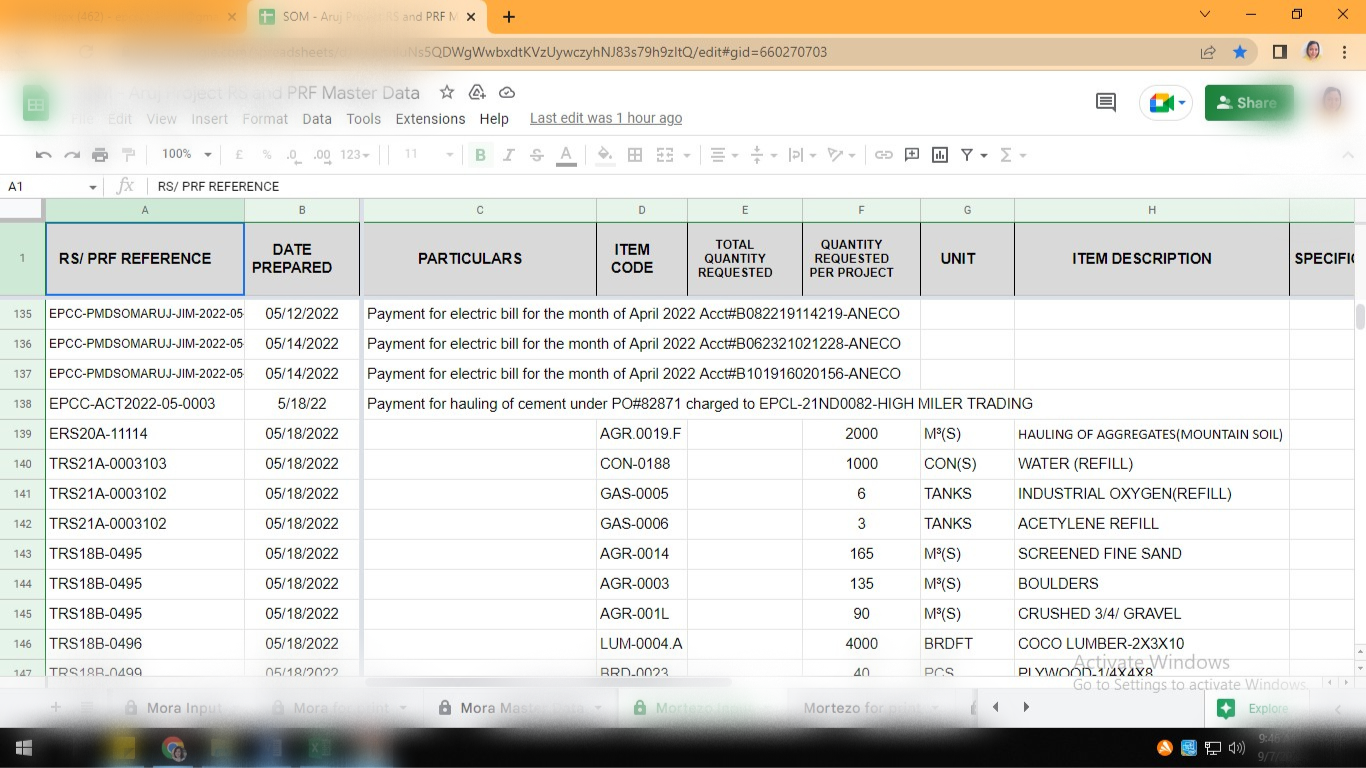
Task: Click the Share button
Action: click(1249, 102)
